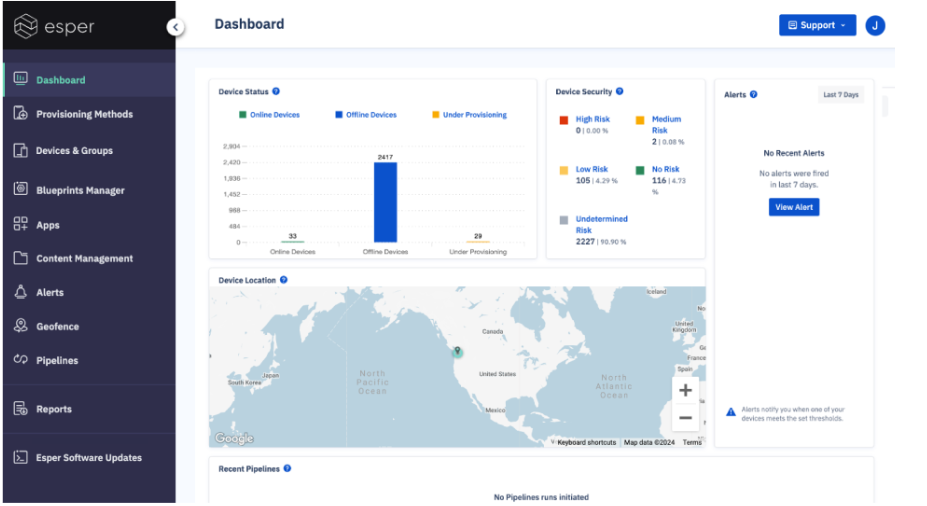This screenshot has height=506, width=927.
Task: Click the J user avatar
Action: point(875,25)
